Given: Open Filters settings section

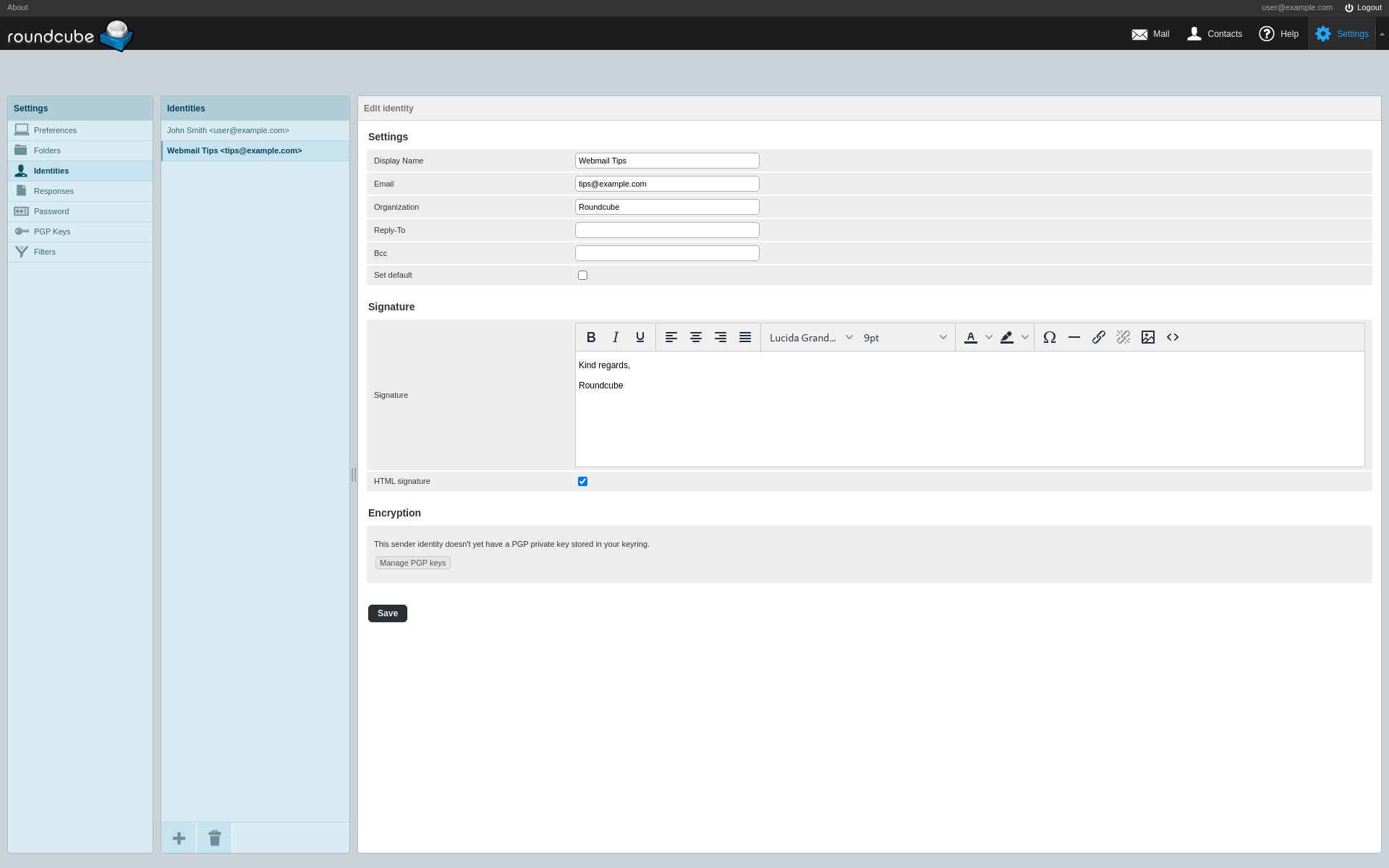Looking at the screenshot, I should point(80,252).
